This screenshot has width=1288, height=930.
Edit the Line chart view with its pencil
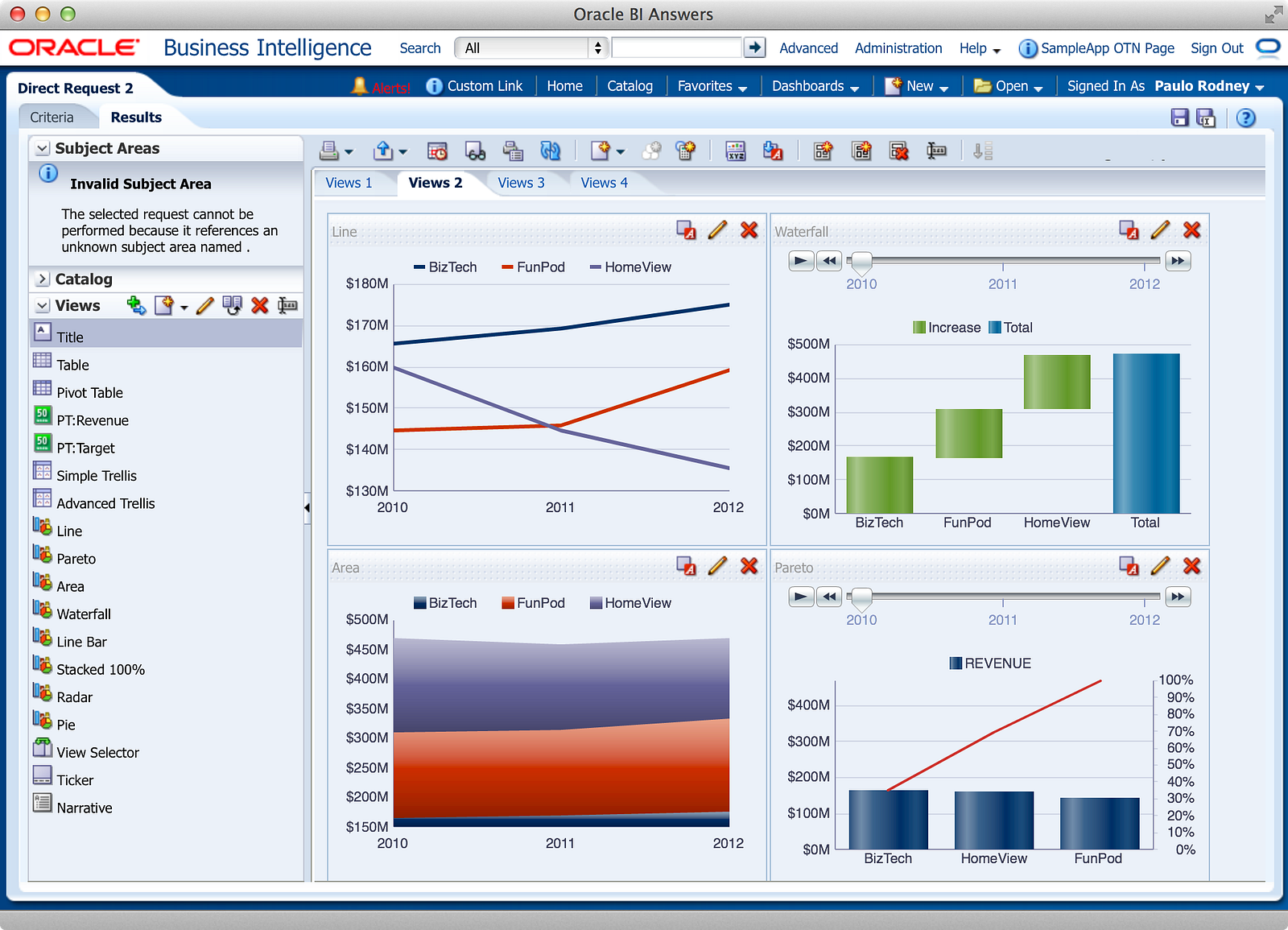pos(717,230)
